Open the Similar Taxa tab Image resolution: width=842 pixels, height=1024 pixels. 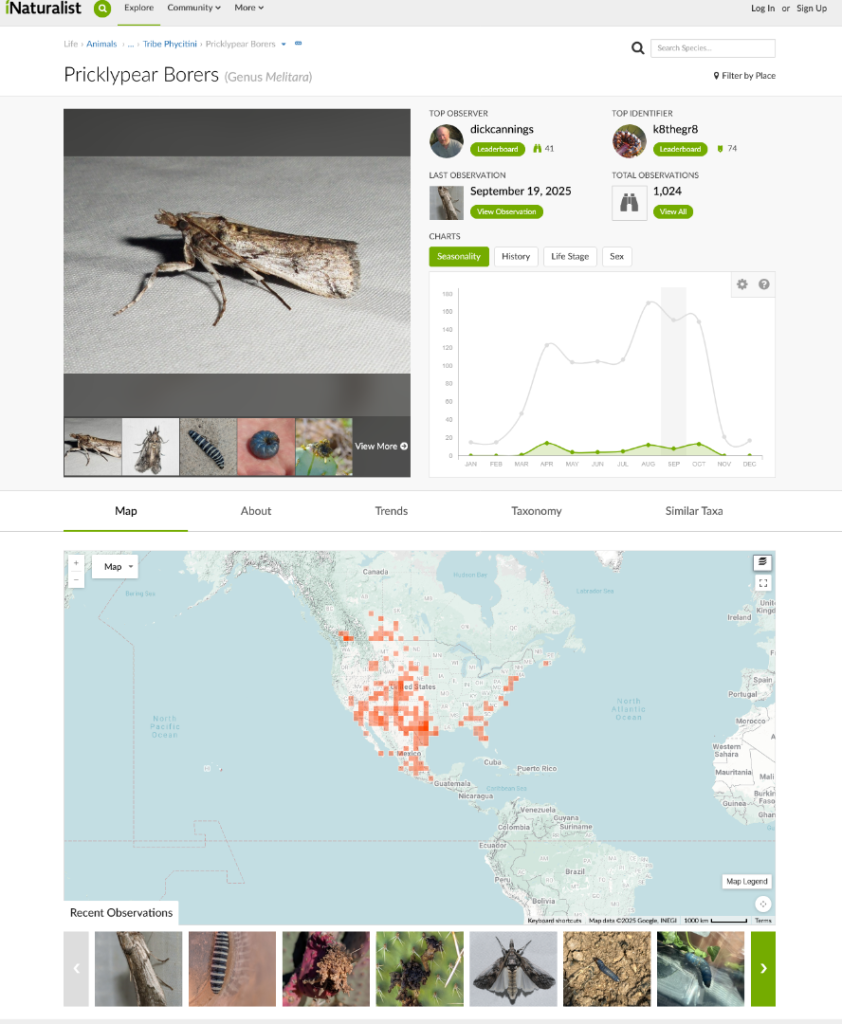(694, 511)
